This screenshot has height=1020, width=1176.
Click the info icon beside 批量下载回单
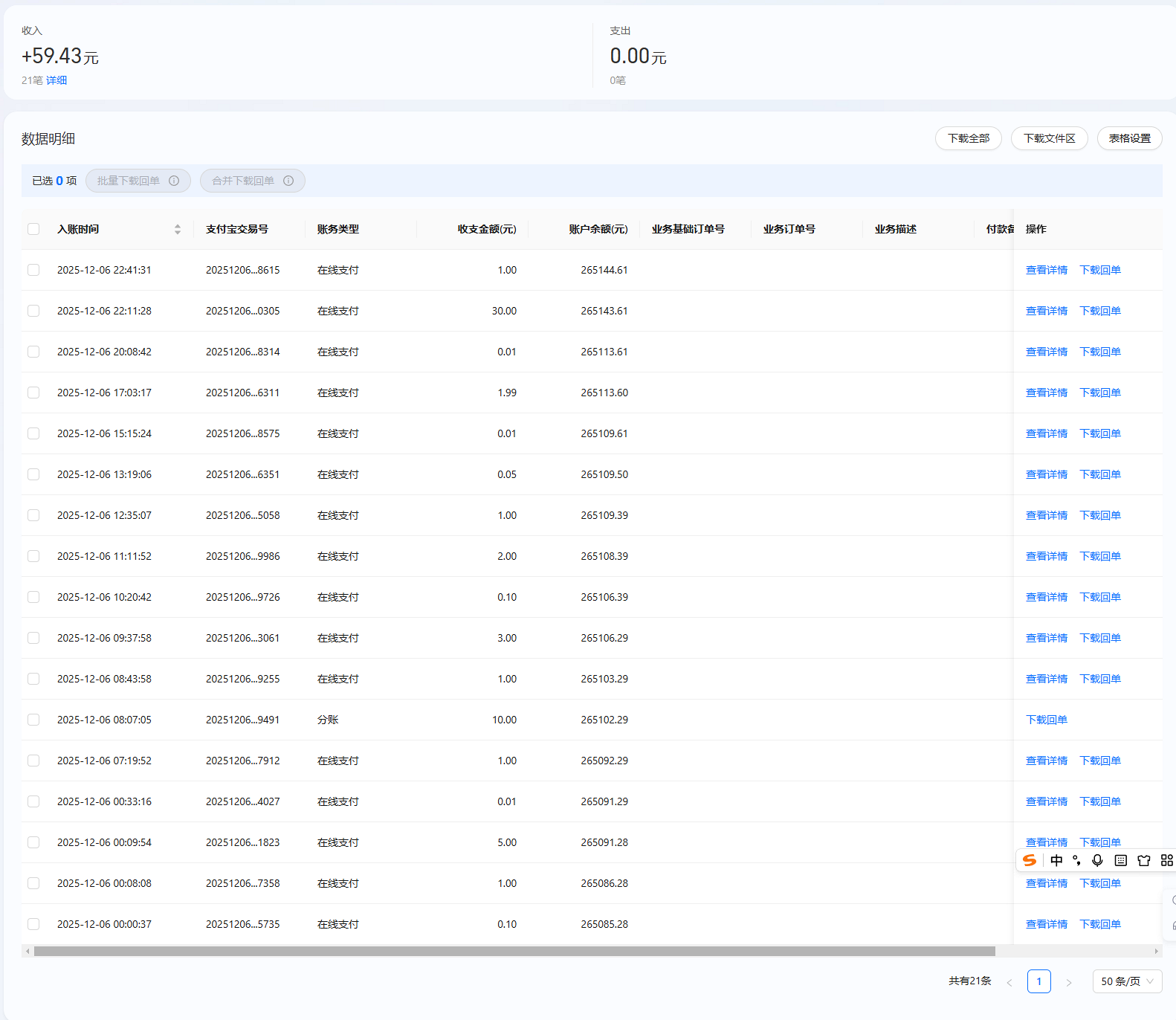174,181
